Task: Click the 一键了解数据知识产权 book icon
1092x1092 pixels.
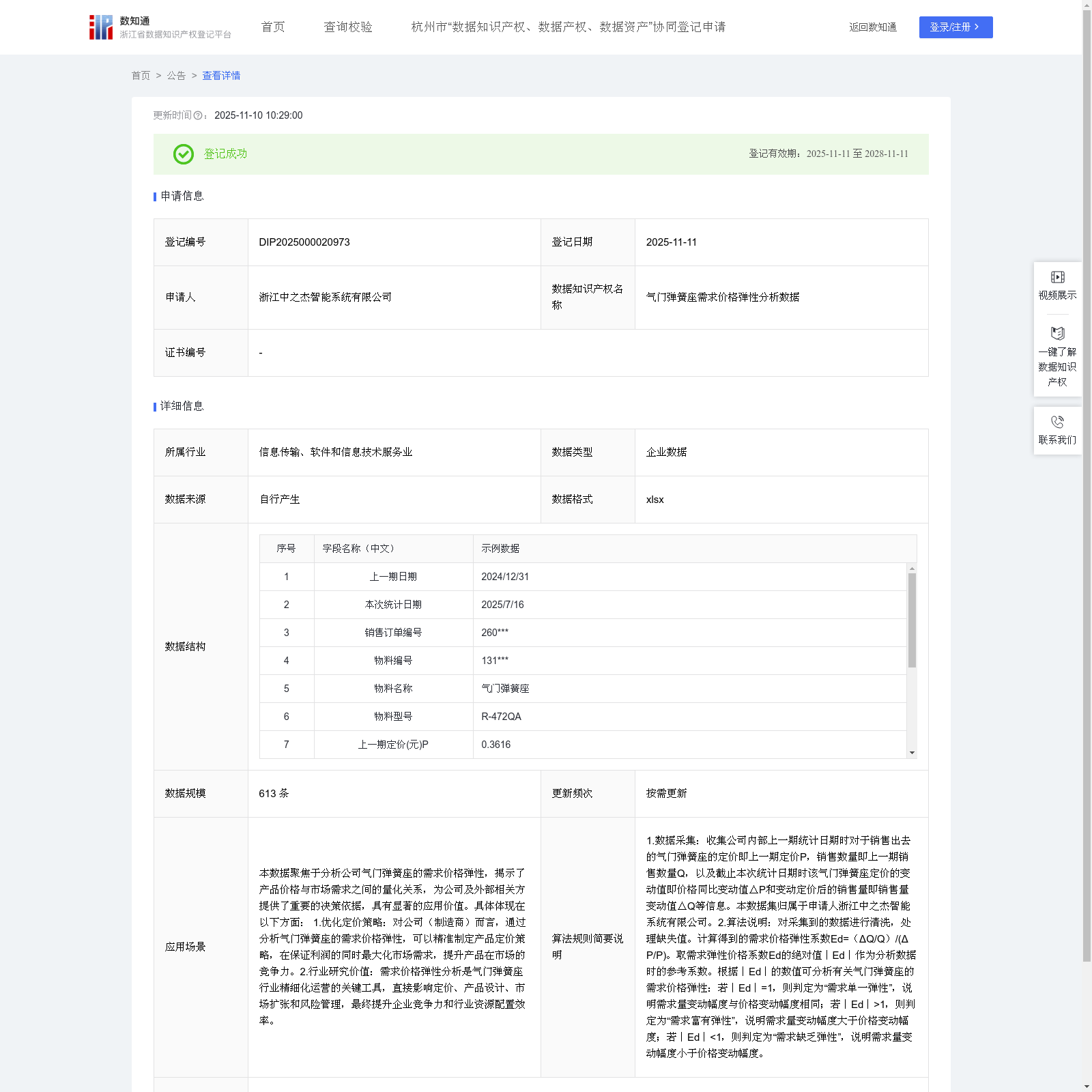Action: tap(1057, 334)
